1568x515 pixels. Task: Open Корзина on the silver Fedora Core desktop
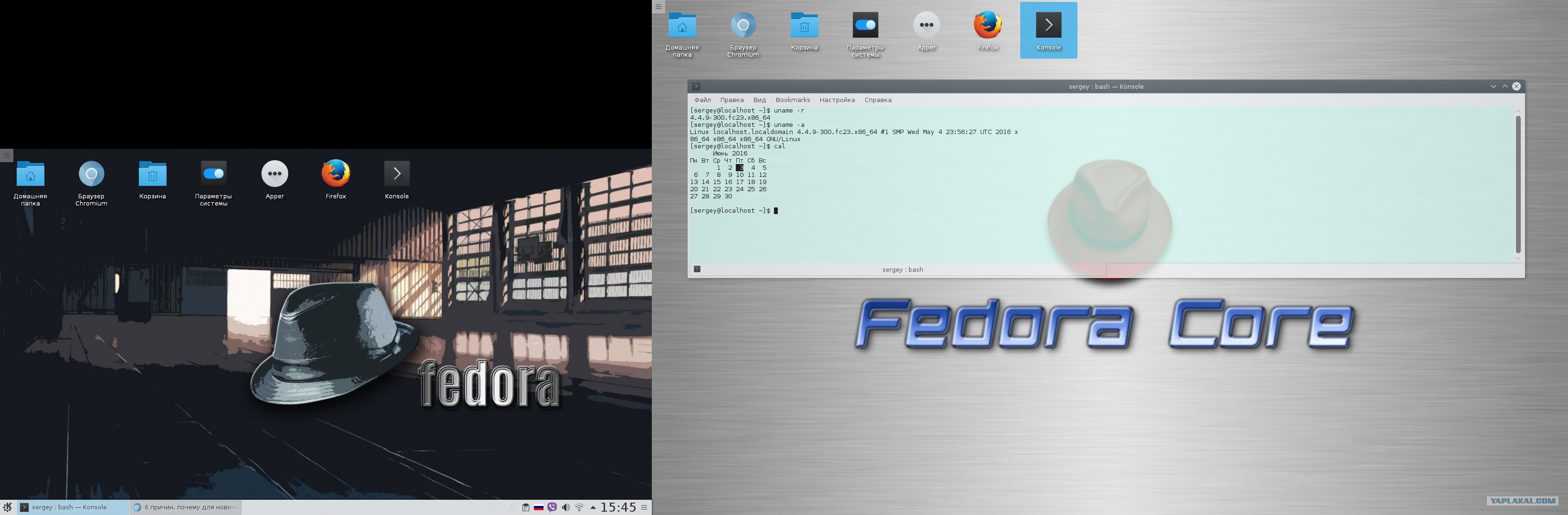point(804,31)
